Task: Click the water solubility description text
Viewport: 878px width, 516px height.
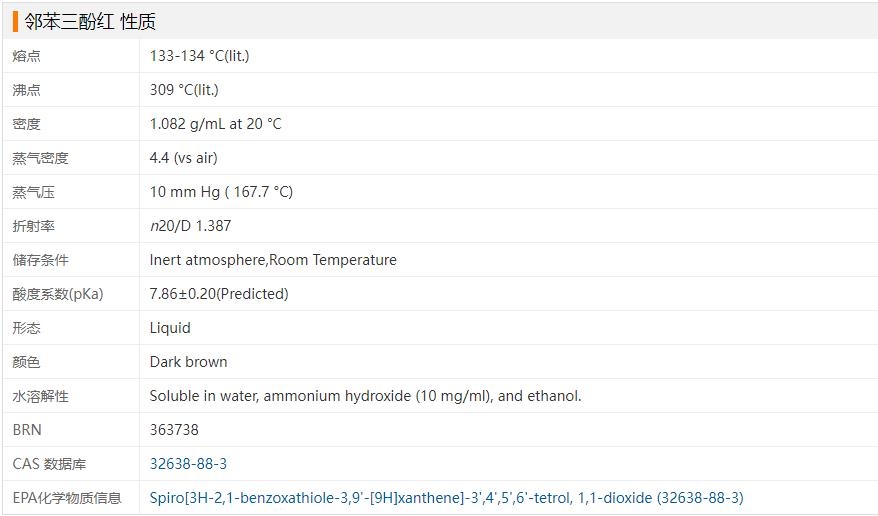Action: (x=365, y=396)
